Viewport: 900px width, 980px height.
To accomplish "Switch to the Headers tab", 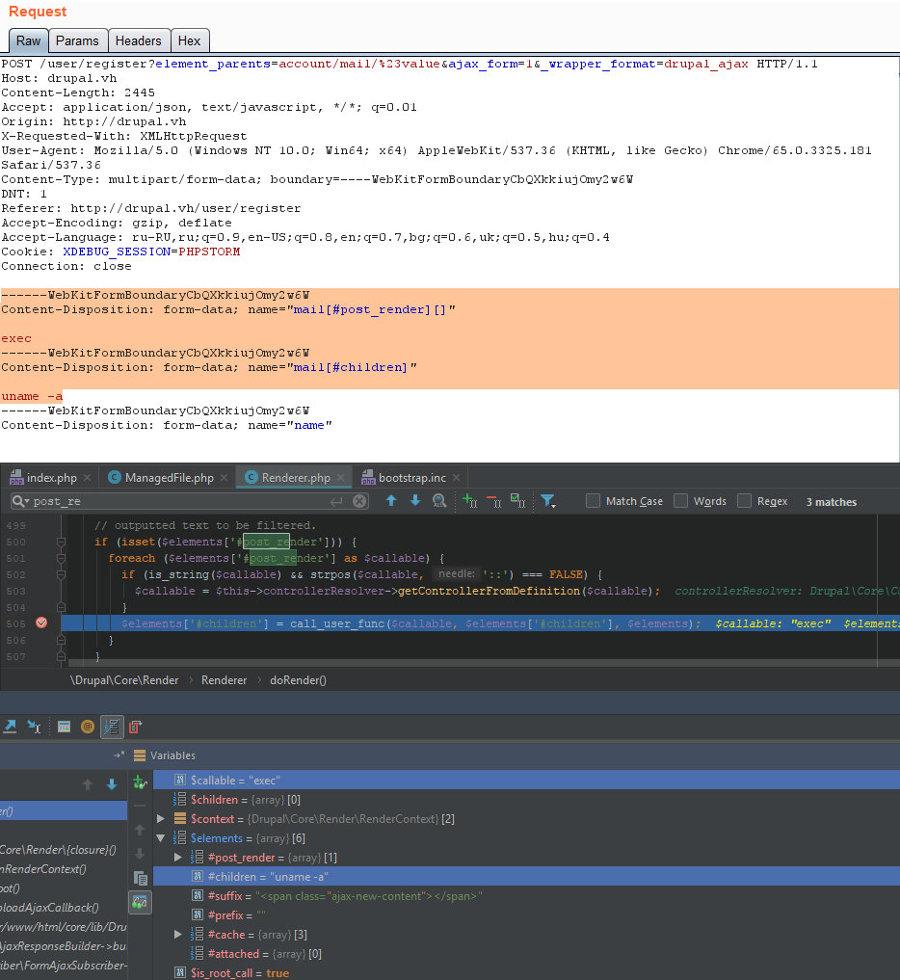I will [x=138, y=41].
